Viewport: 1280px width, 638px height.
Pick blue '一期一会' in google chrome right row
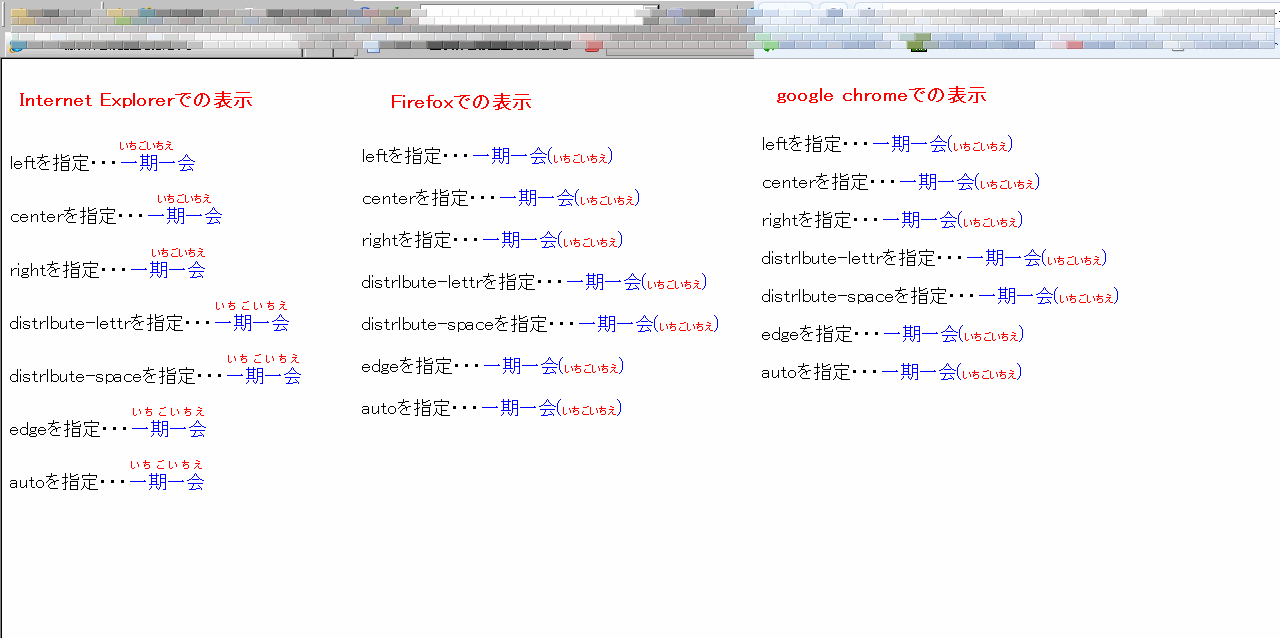[x=920, y=220]
